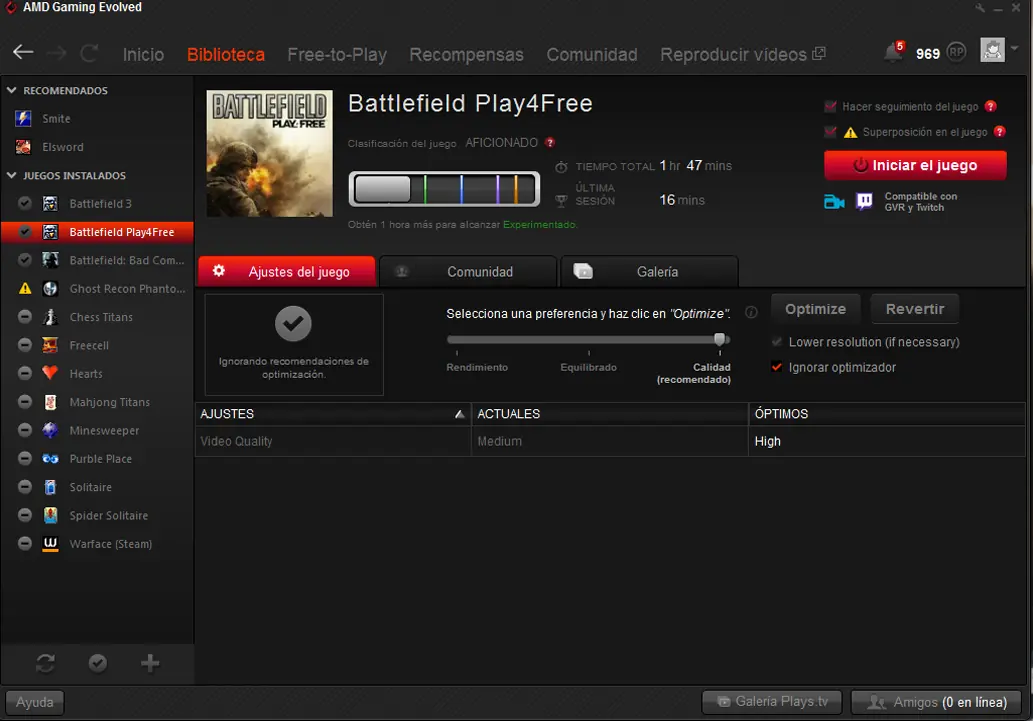Screen dimensions: 1033x721
Task: Click the Warface game icon
Action: tap(50, 543)
